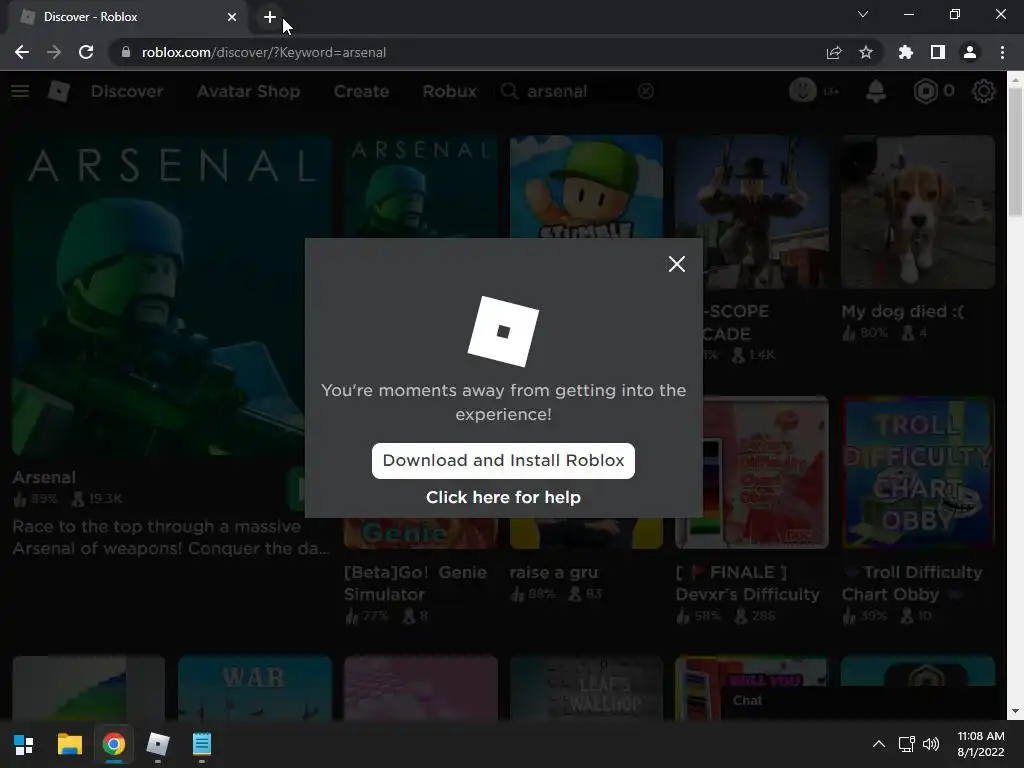Click the [Beta]Go! Genie Simulator title
Image resolution: width=1024 pixels, height=768 pixels.
click(x=416, y=583)
